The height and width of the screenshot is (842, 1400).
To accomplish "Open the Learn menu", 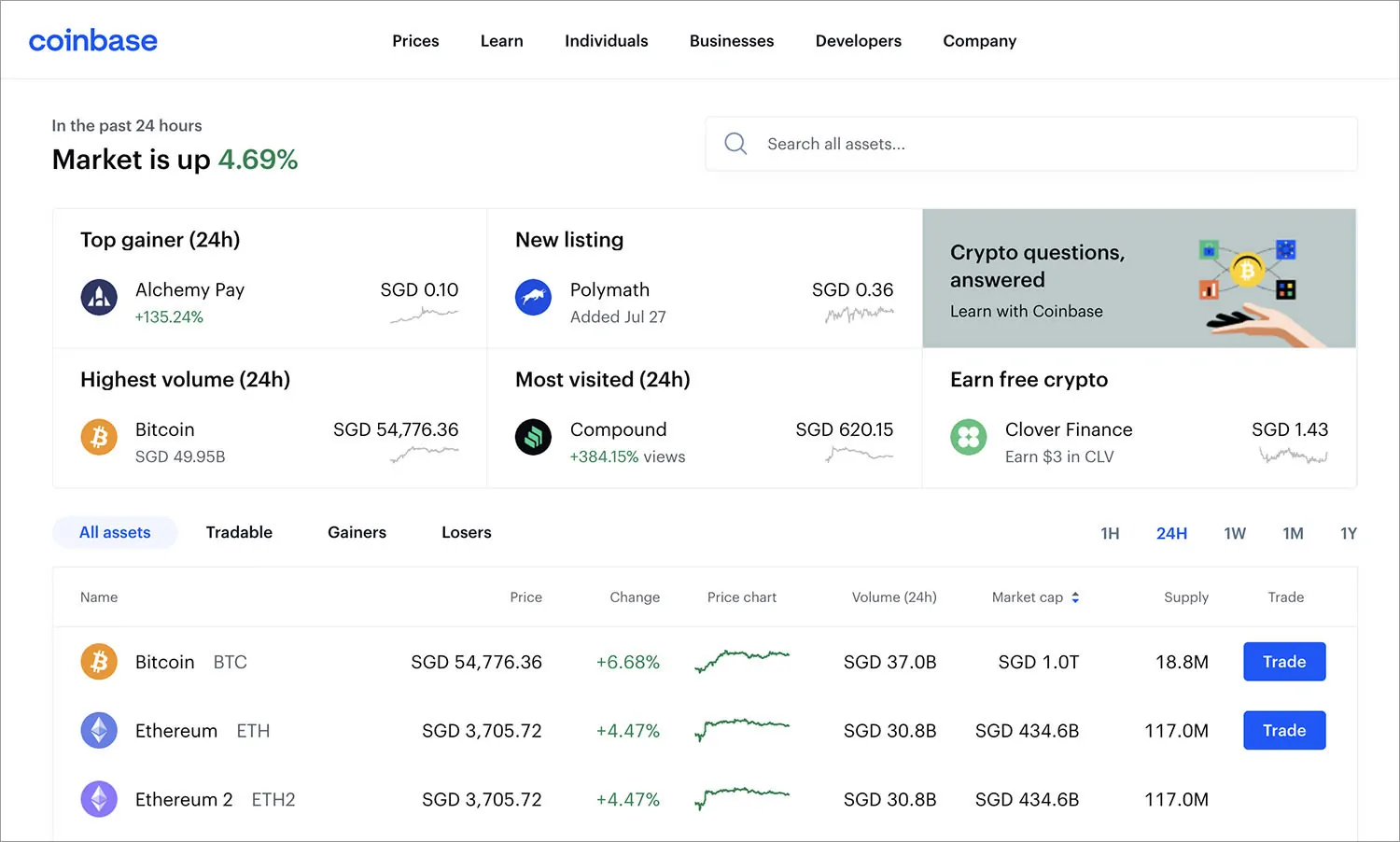I will point(502,41).
